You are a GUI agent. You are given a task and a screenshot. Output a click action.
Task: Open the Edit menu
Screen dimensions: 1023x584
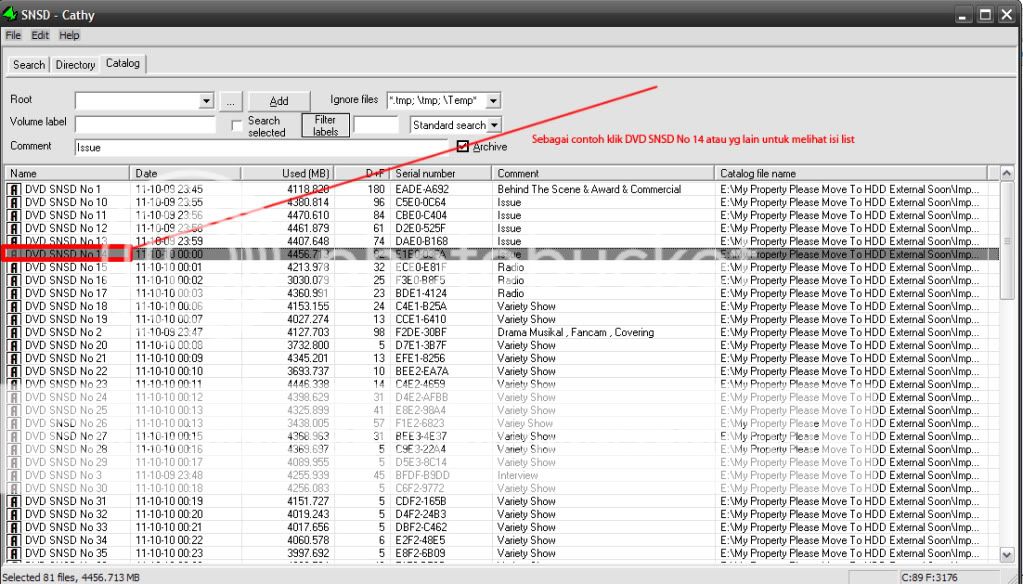pyautogui.click(x=40, y=35)
